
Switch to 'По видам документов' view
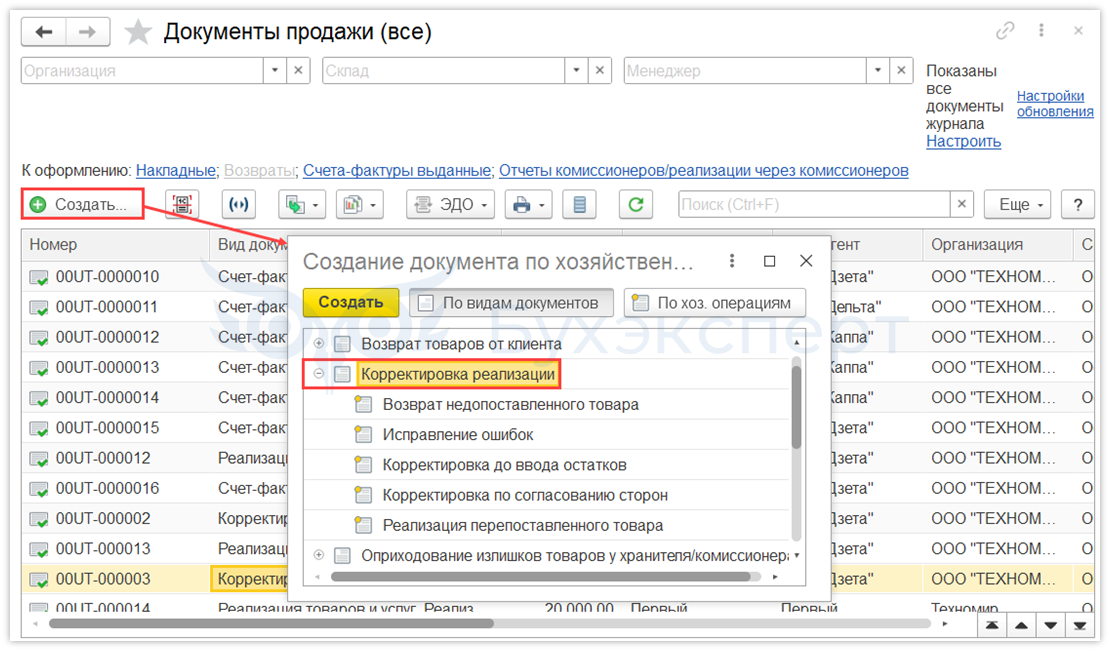[x=510, y=303]
